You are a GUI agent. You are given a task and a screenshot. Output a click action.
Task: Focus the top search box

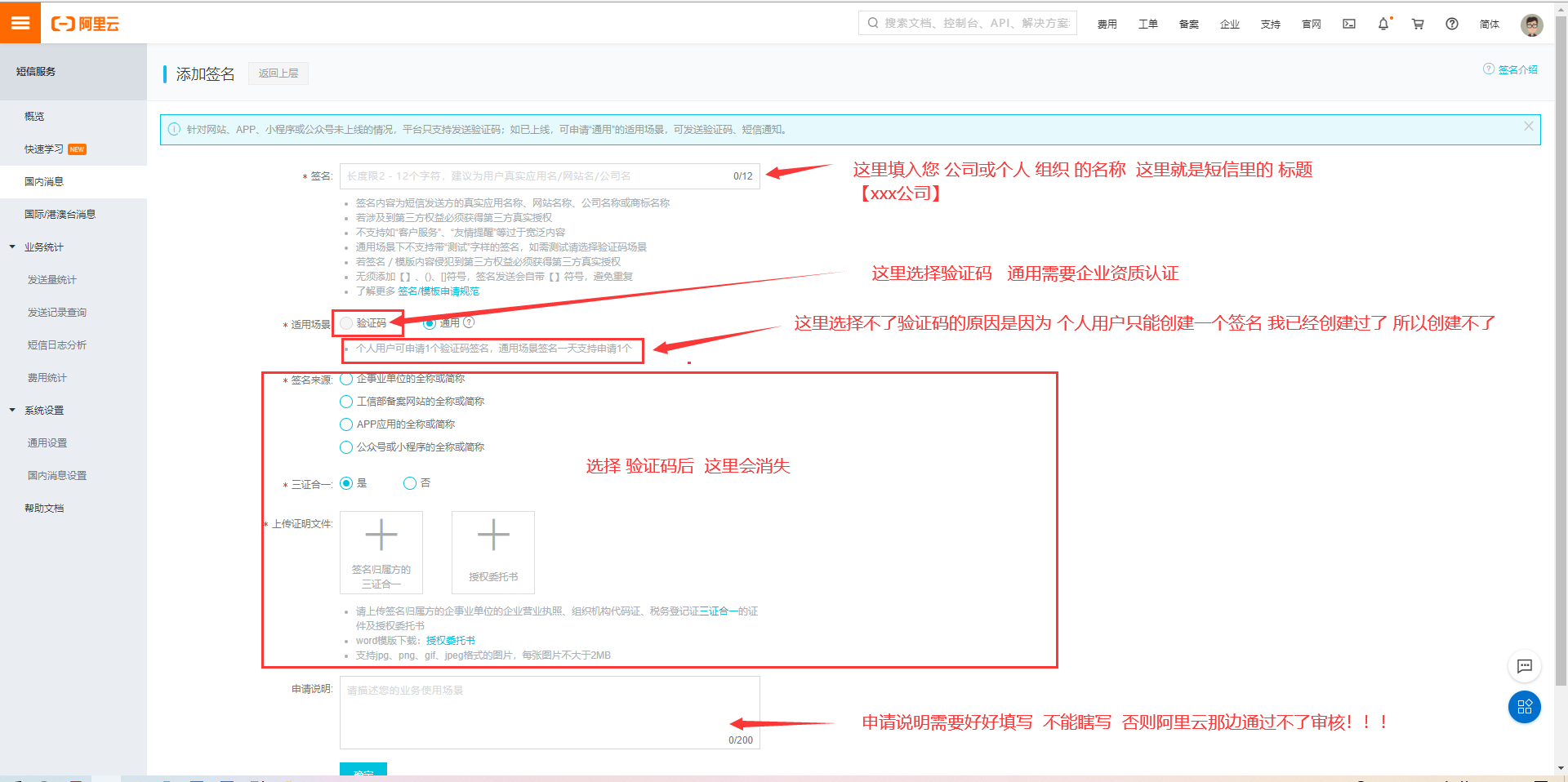pos(968,23)
